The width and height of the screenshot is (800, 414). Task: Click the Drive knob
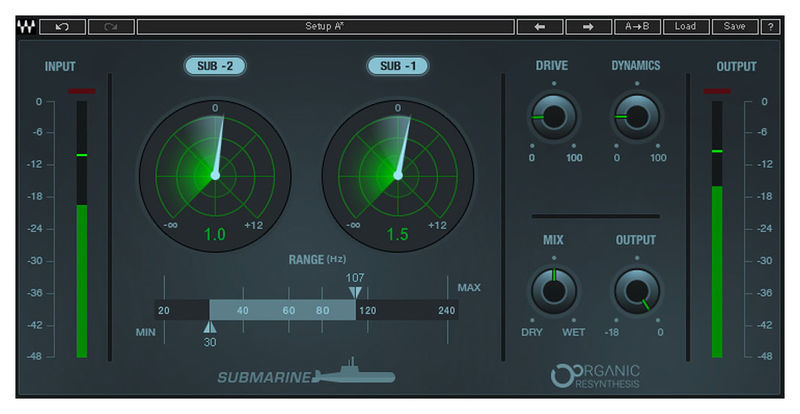click(x=554, y=117)
